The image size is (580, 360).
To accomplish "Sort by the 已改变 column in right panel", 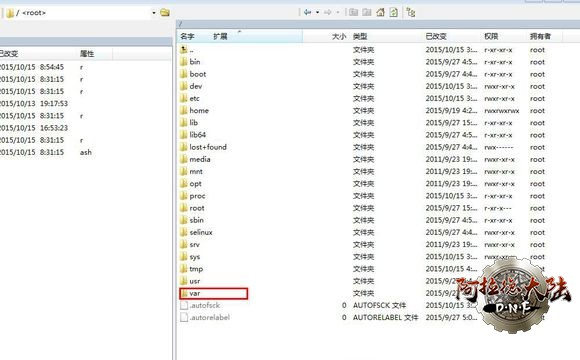I will [x=436, y=36].
